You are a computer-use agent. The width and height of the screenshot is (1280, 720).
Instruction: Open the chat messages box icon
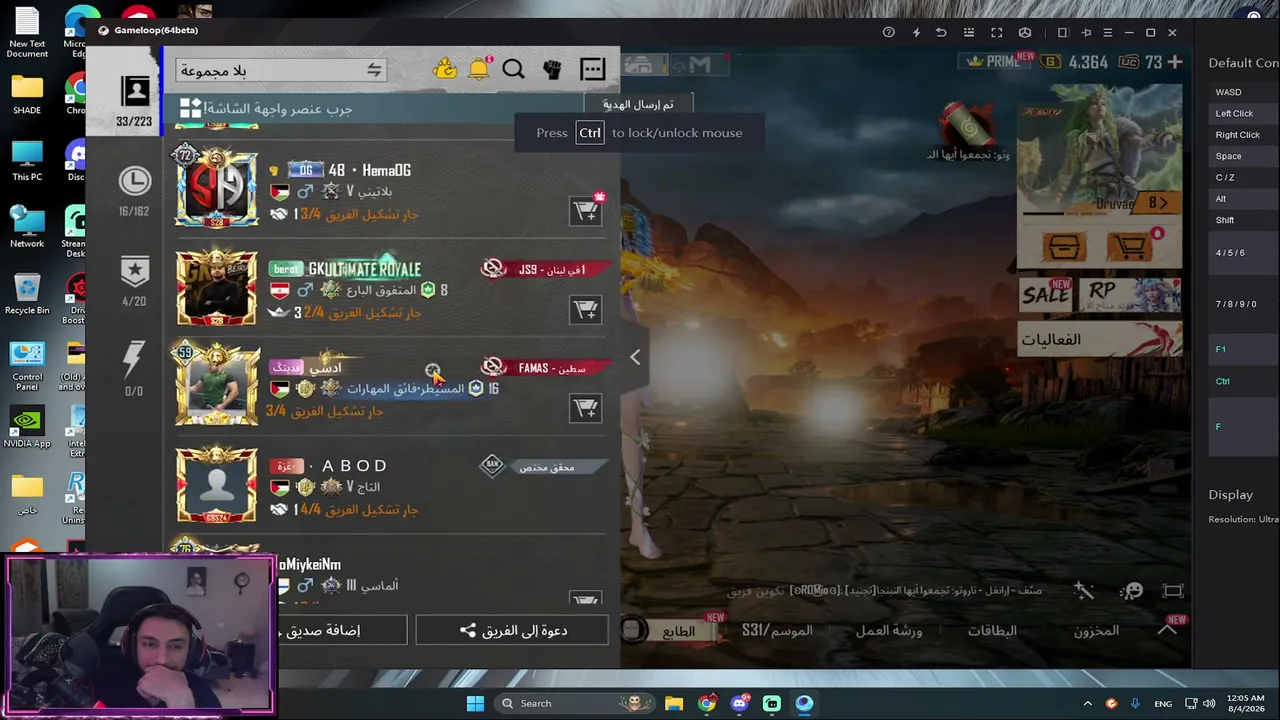point(593,69)
